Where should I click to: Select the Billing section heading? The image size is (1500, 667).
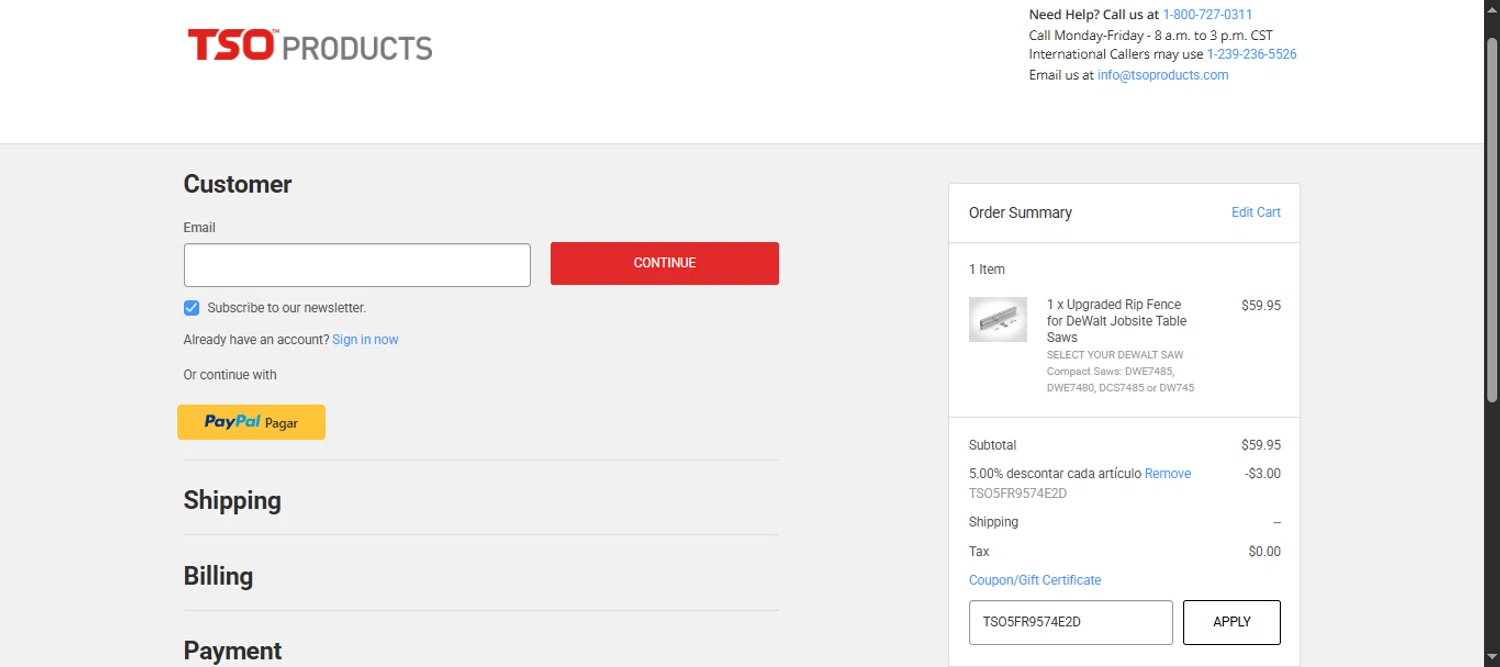(218, 576)
